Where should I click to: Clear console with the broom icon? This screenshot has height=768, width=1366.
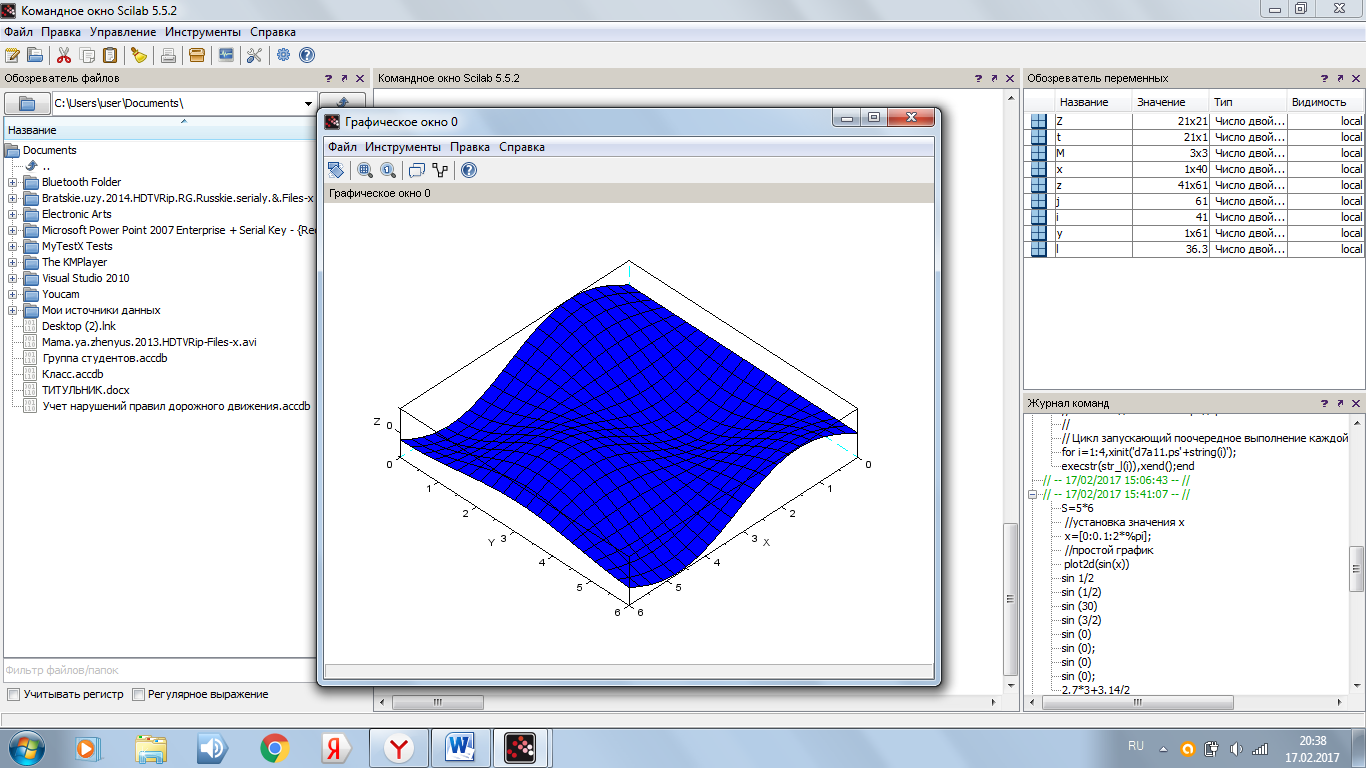[139, 55]
